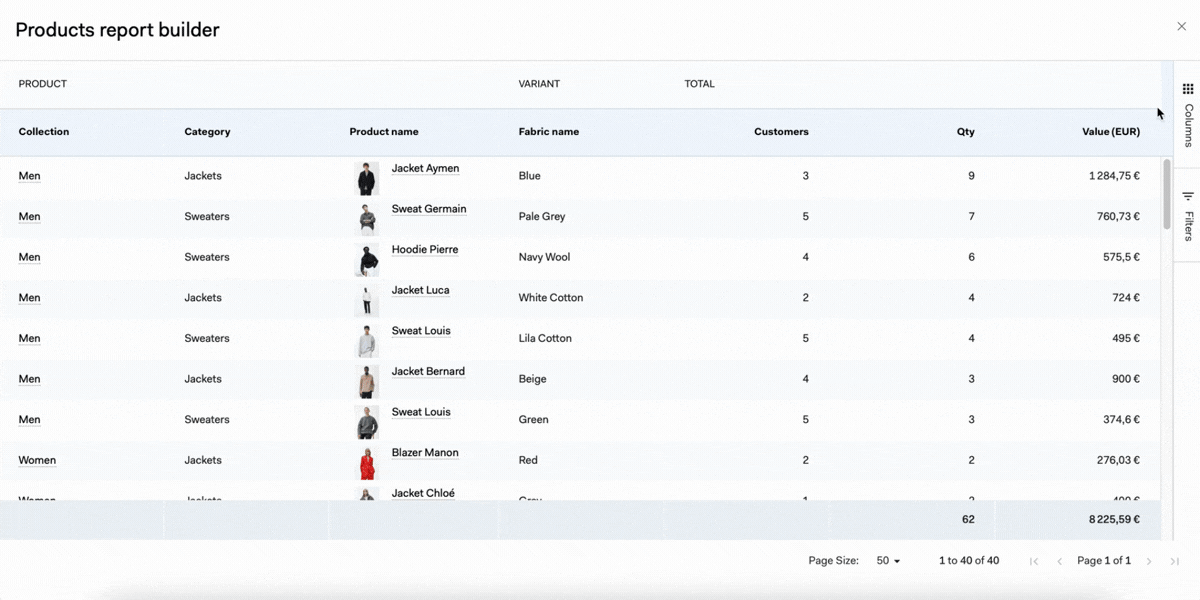Select the 'Blue' fabric cell
1200x600 pixels.
pos(529,176)
